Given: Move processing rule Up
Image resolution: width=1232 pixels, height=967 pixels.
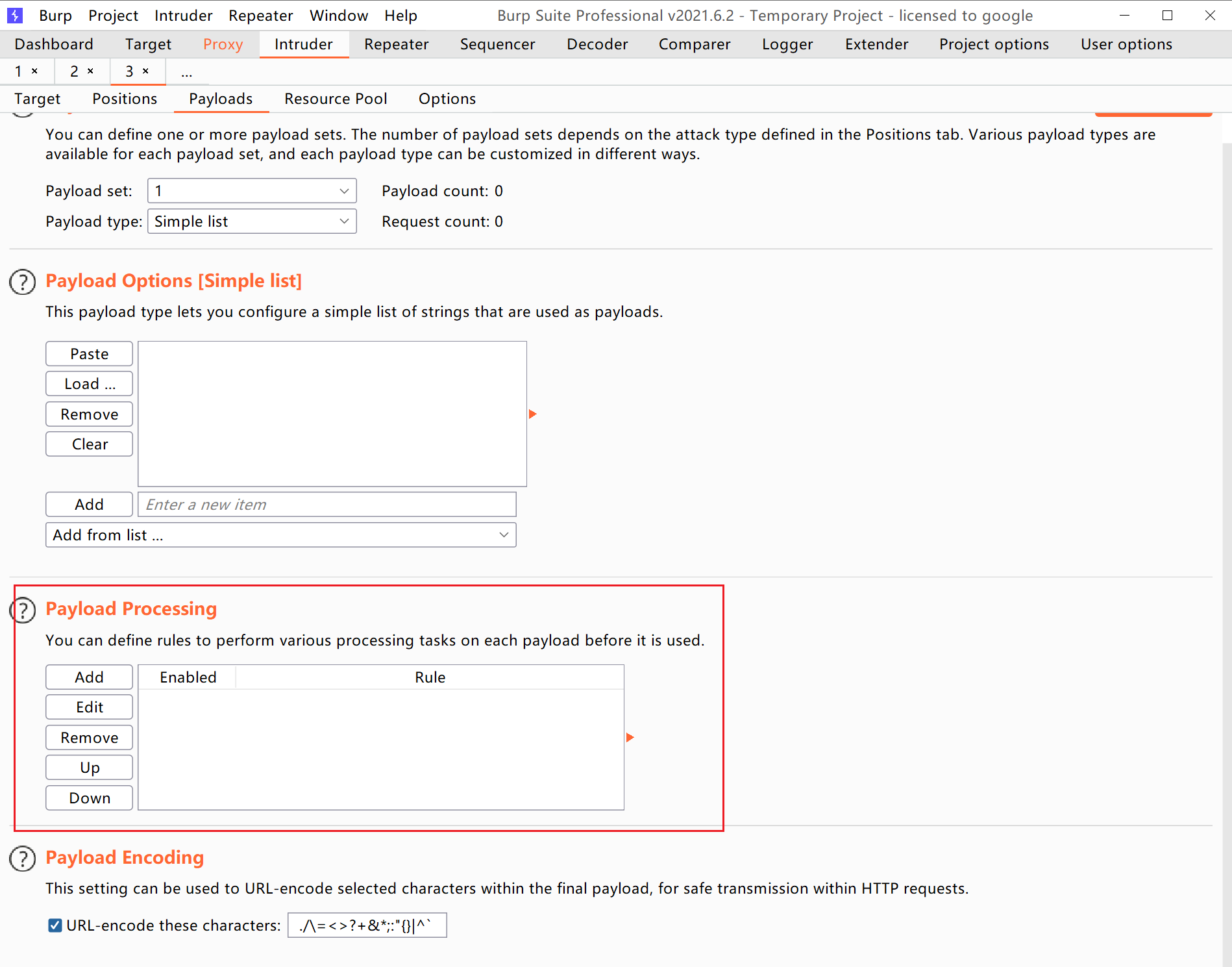Looking at the screenshot, I should 90,768.
